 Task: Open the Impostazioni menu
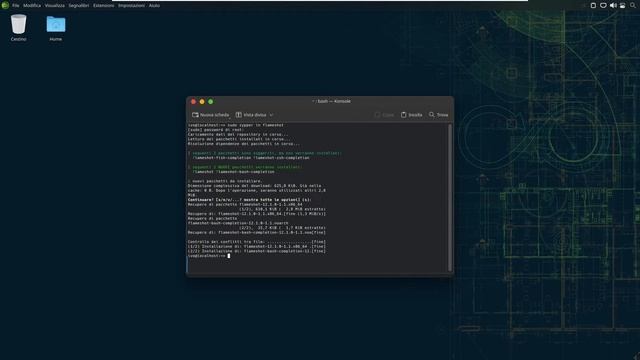(131, 6)
